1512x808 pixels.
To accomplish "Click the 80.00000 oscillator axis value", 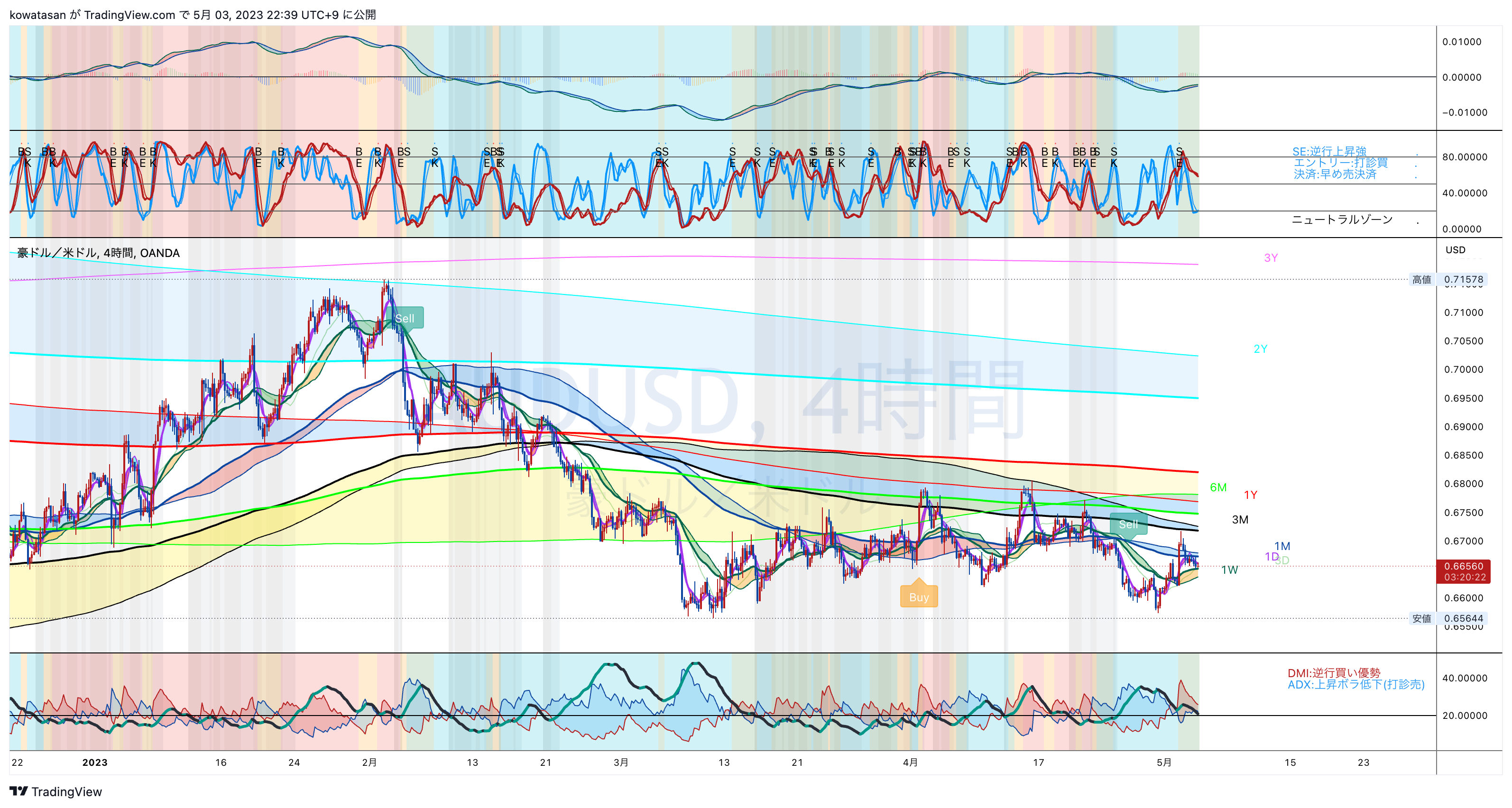I will (x=1465, y=156).
